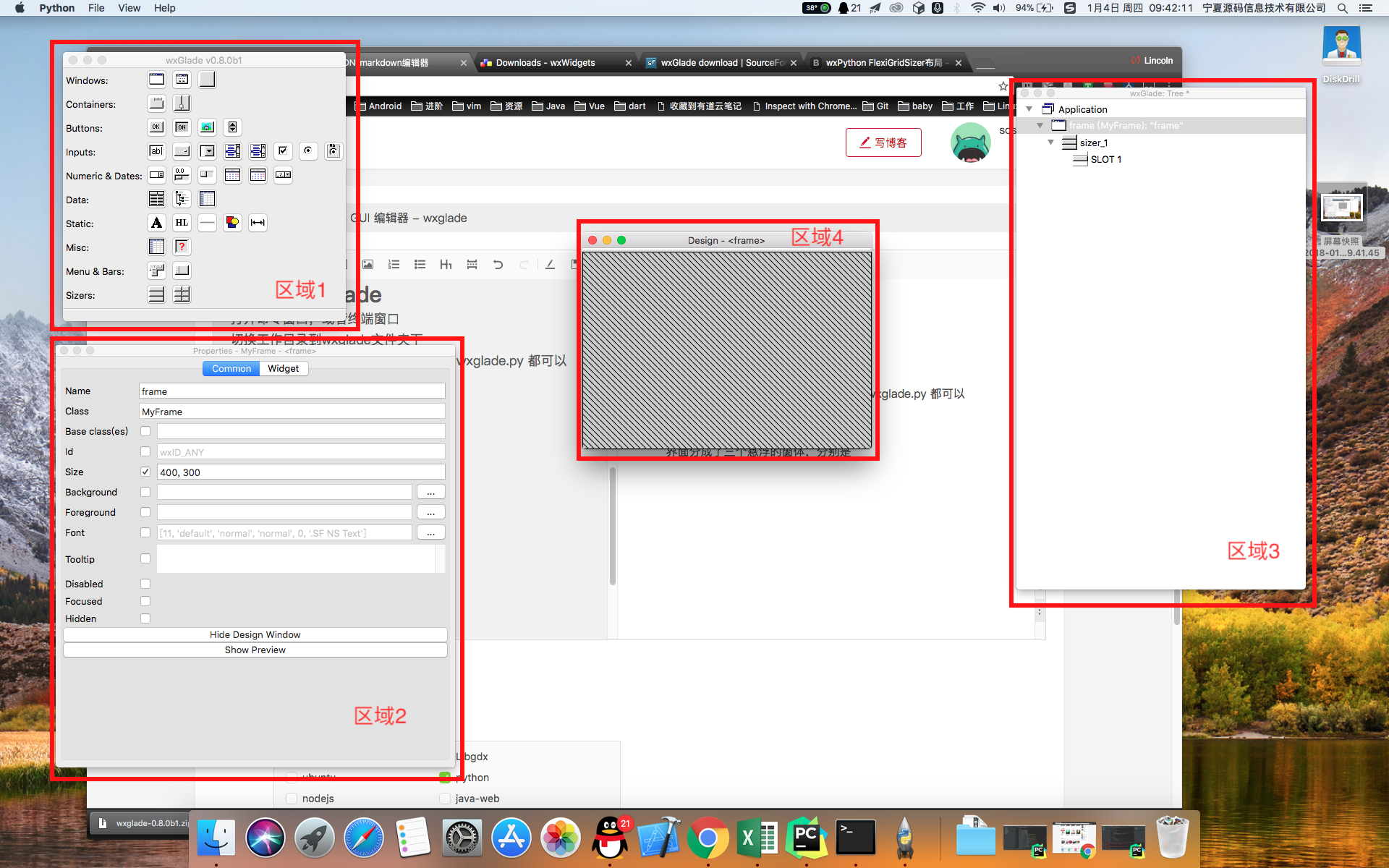
Task: Click the Show Preview button
Action: click(x=255, y=650)
